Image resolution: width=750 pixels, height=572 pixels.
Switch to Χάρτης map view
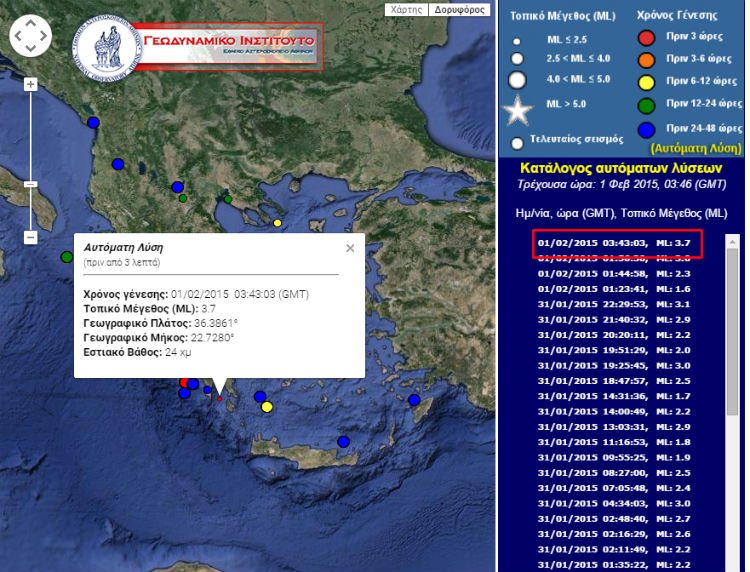(x=406, y=10)
